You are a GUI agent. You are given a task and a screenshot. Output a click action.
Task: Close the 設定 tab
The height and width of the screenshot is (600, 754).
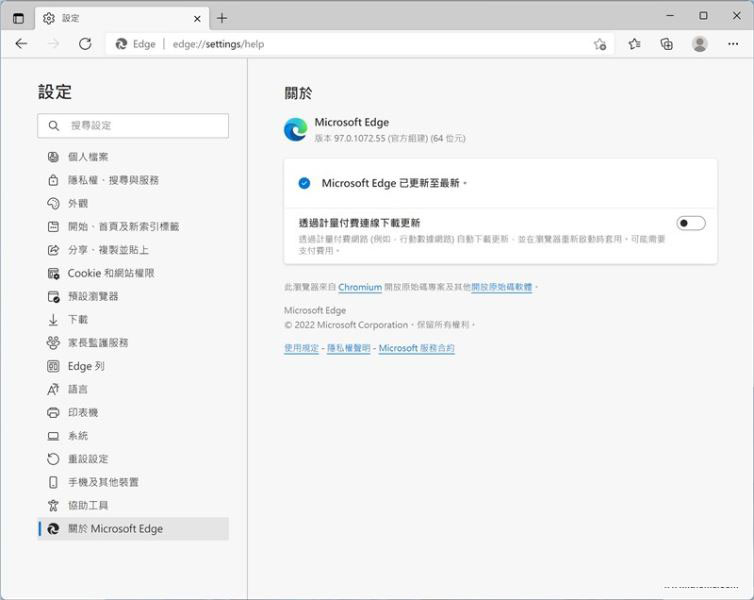[x=196, y=18]
